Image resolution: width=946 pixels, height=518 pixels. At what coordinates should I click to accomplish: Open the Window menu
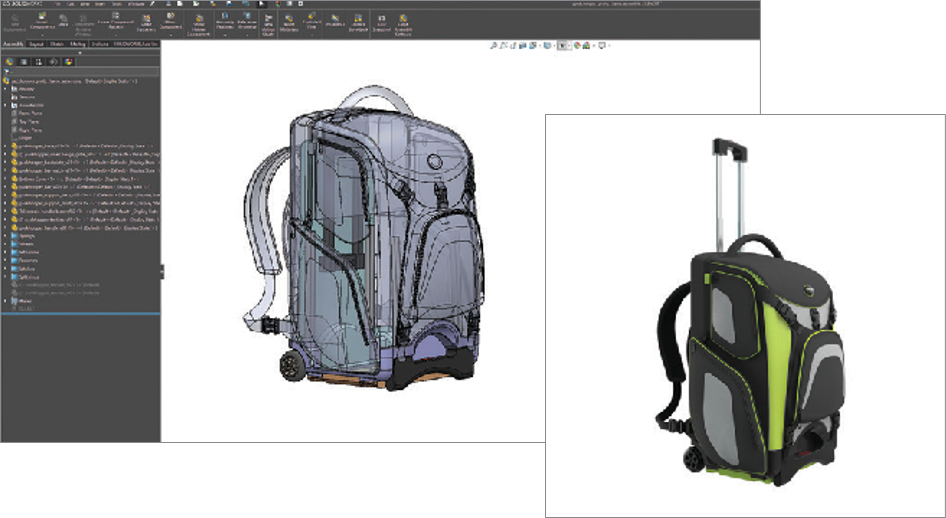coord(136,4)
